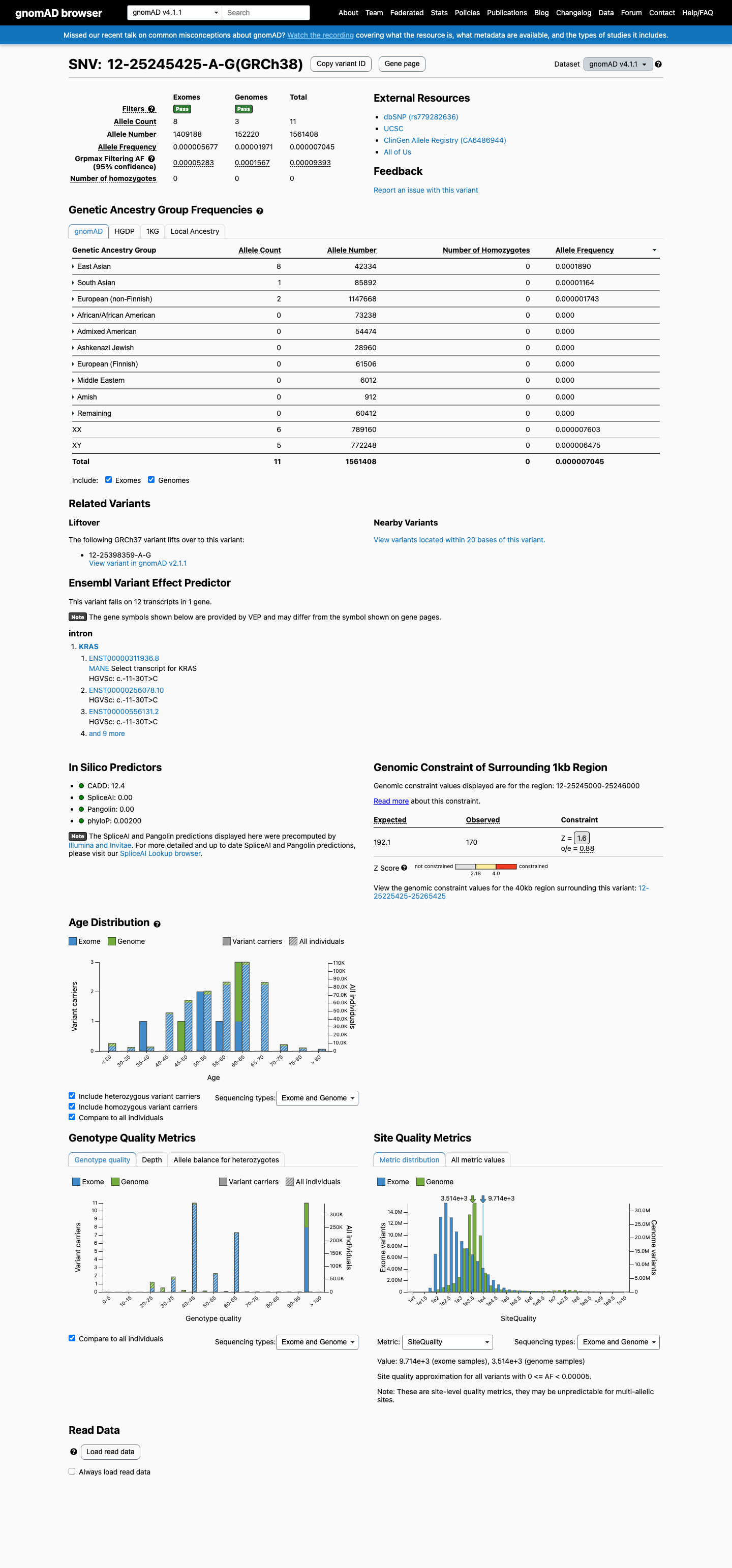
Task: Open ENST00000311936.8 transcript link
Action: (x=124, y=658)
